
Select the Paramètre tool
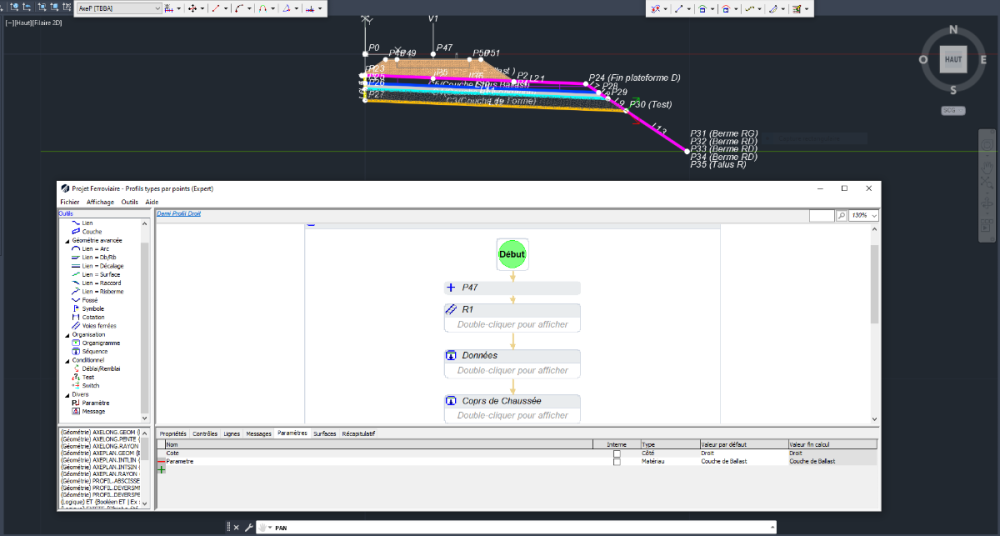[x=91, y=403]
